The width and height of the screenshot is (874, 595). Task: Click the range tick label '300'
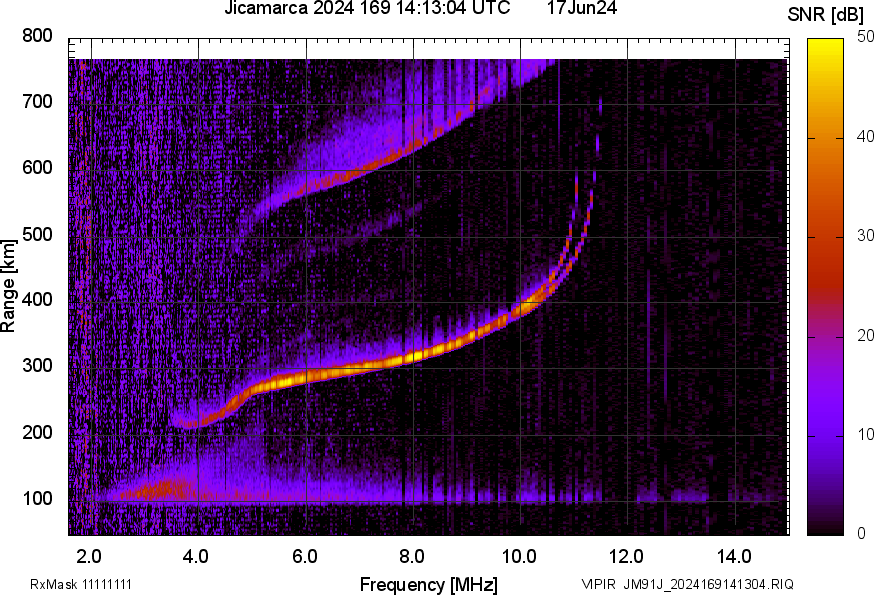37,366
